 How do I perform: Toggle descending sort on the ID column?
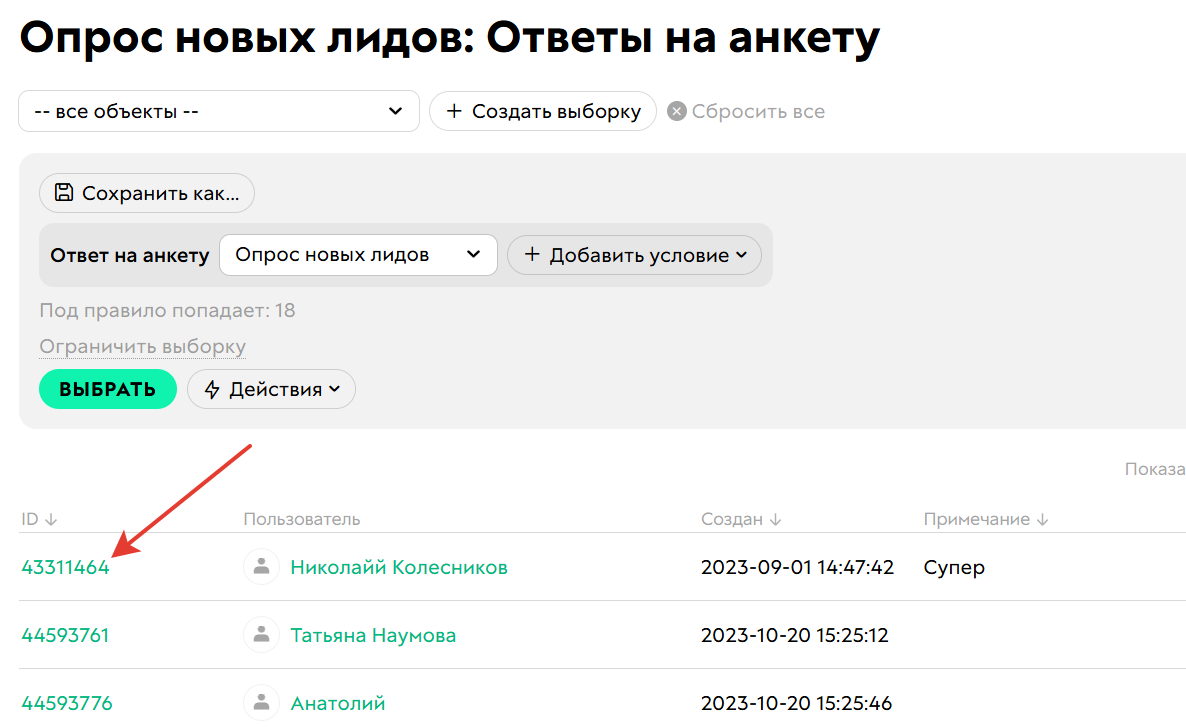click(x=50, y=518)
